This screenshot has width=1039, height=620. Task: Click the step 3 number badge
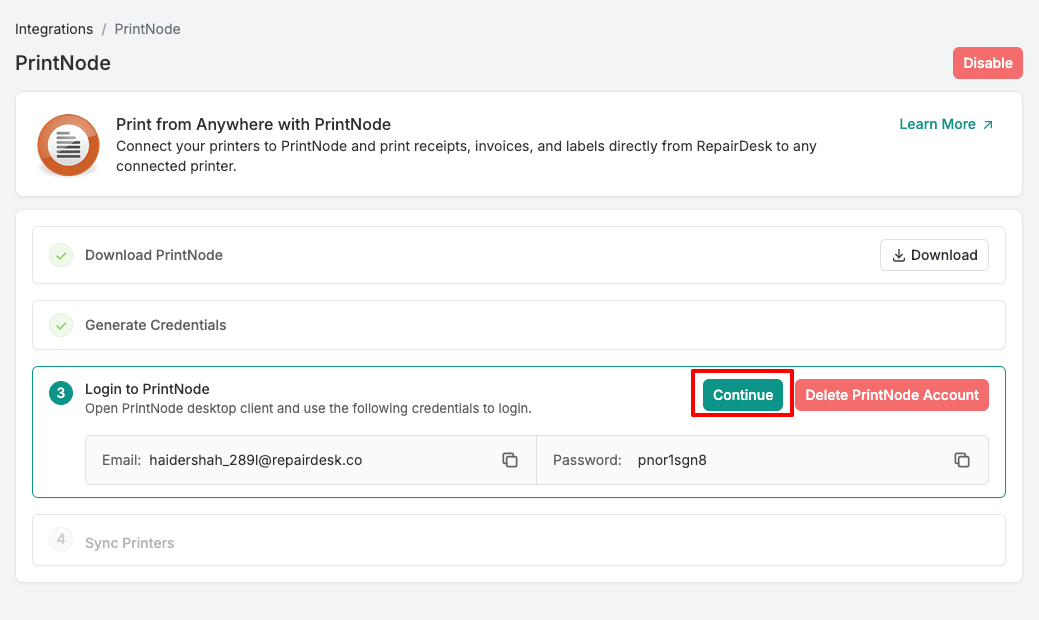click(61, 394)
